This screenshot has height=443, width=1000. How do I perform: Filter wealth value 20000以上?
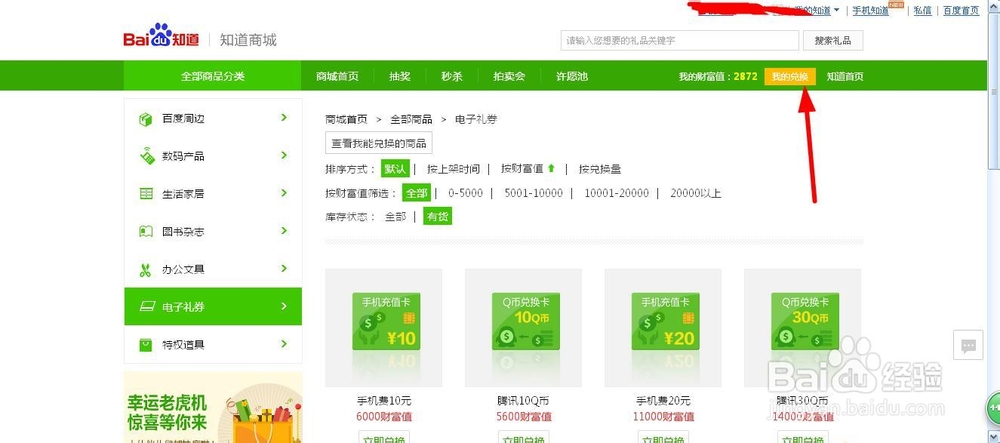696,192
